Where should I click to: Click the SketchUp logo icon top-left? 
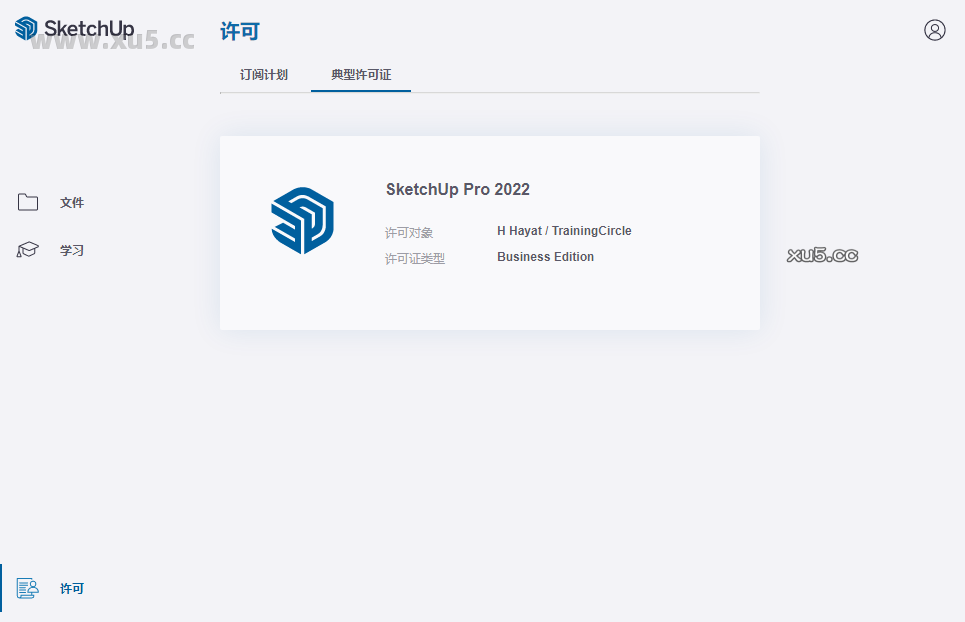point(23,29)
